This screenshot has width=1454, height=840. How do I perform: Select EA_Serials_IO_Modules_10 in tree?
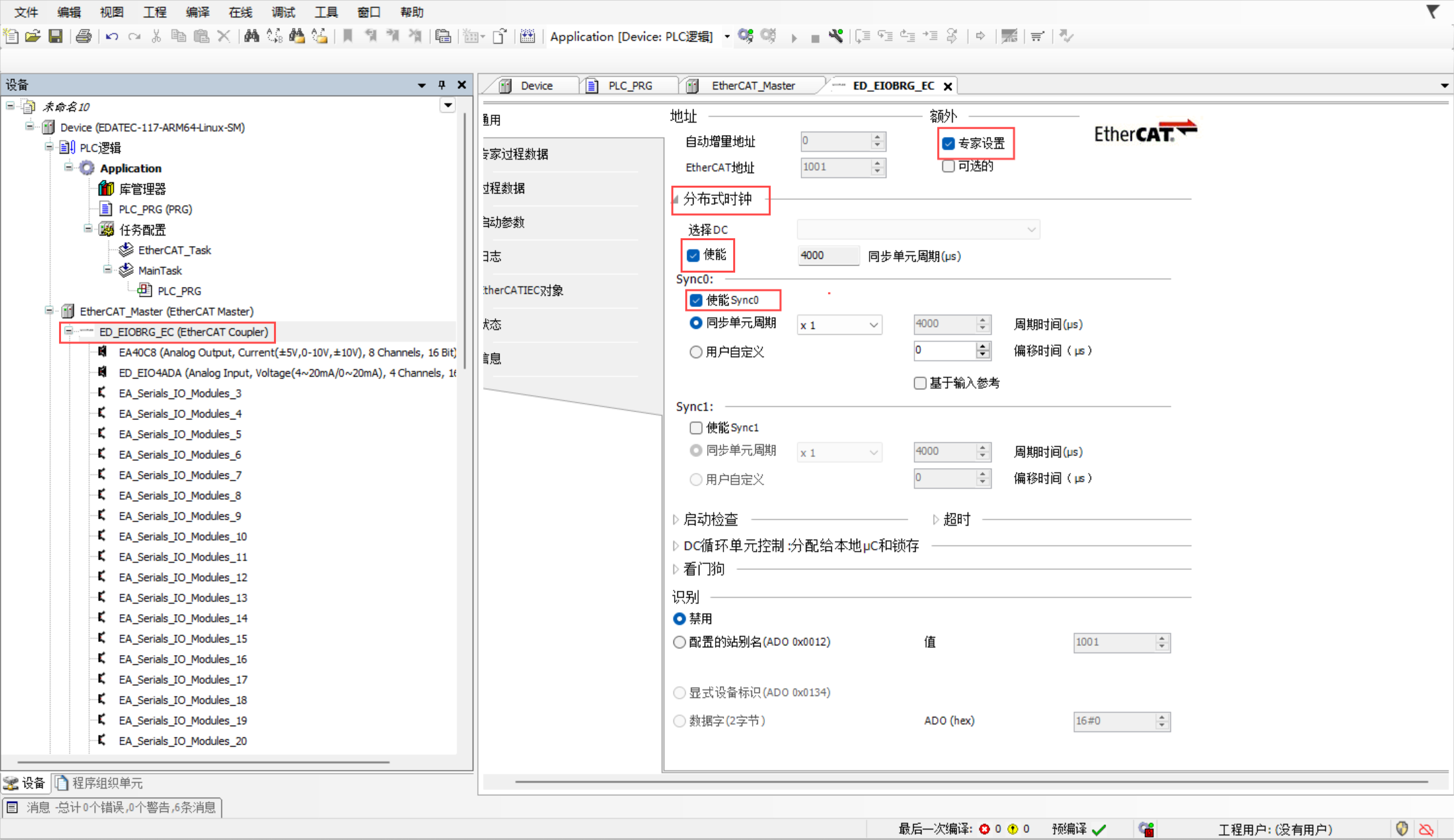pyautogui.click(x=182, y=536)
